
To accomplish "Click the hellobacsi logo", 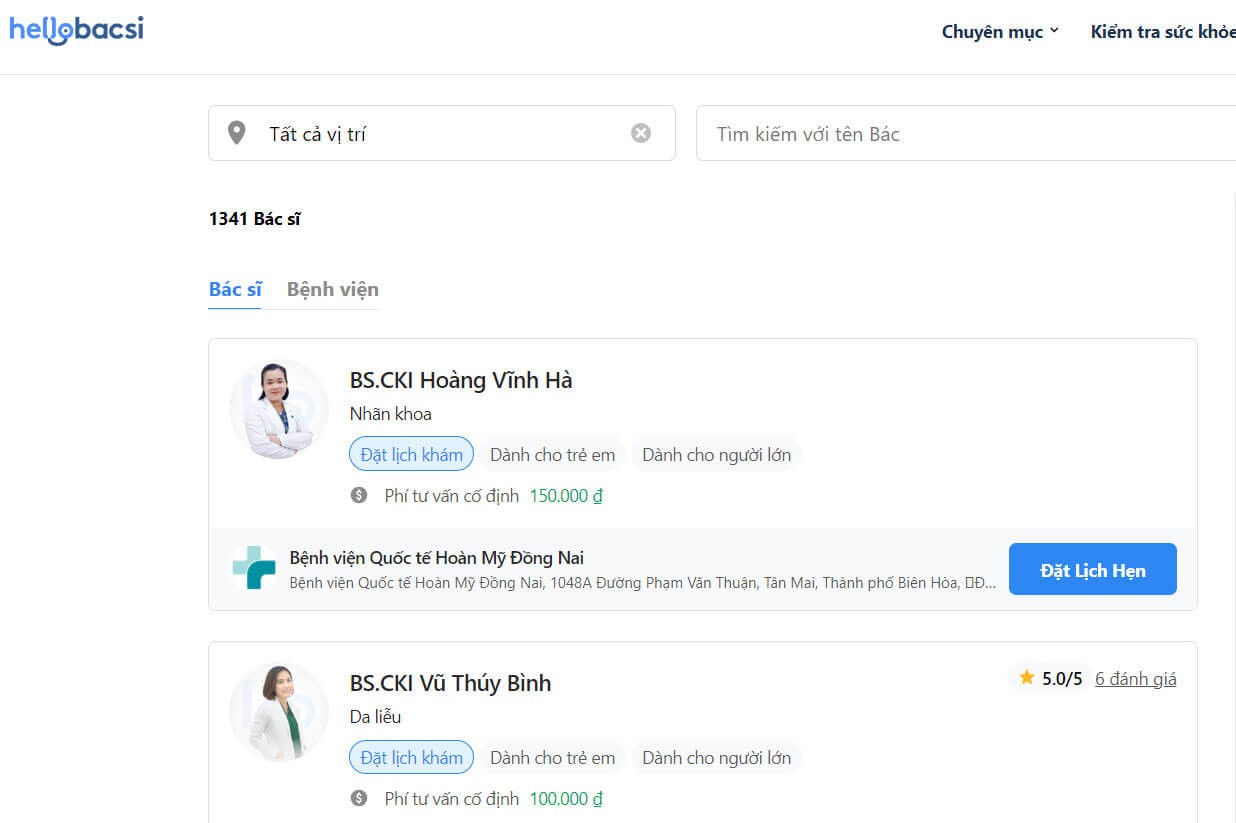I will point(75,30).
